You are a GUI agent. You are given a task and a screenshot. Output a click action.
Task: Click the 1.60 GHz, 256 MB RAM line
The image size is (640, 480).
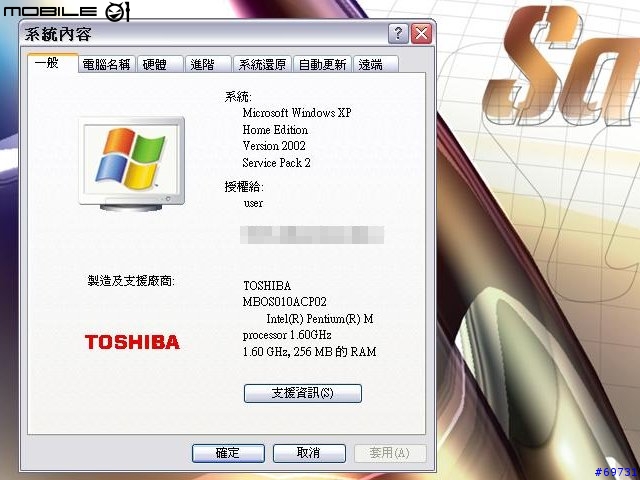tap(309, 351)
